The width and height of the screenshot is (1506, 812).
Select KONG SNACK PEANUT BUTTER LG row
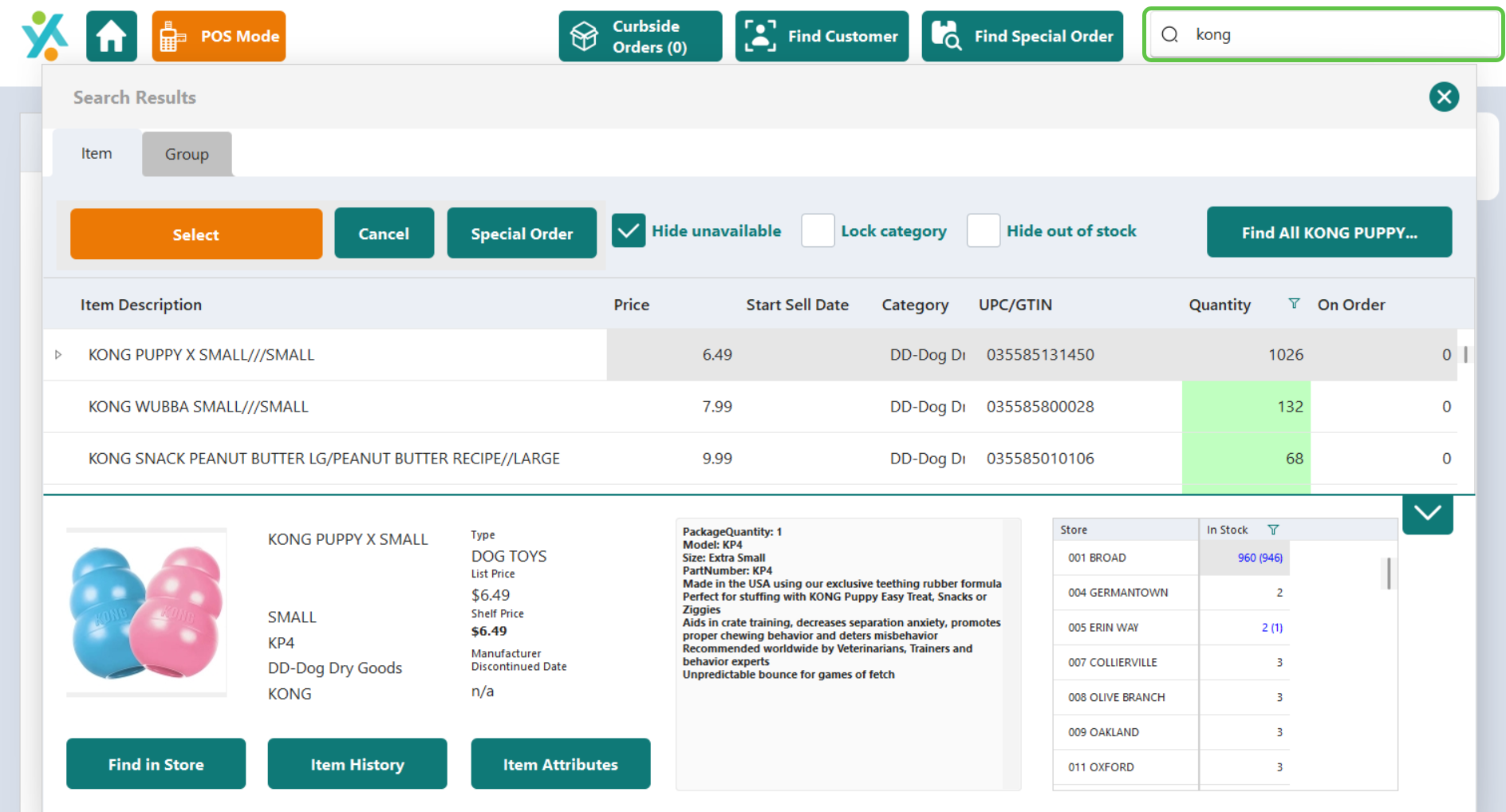[750, 459]
